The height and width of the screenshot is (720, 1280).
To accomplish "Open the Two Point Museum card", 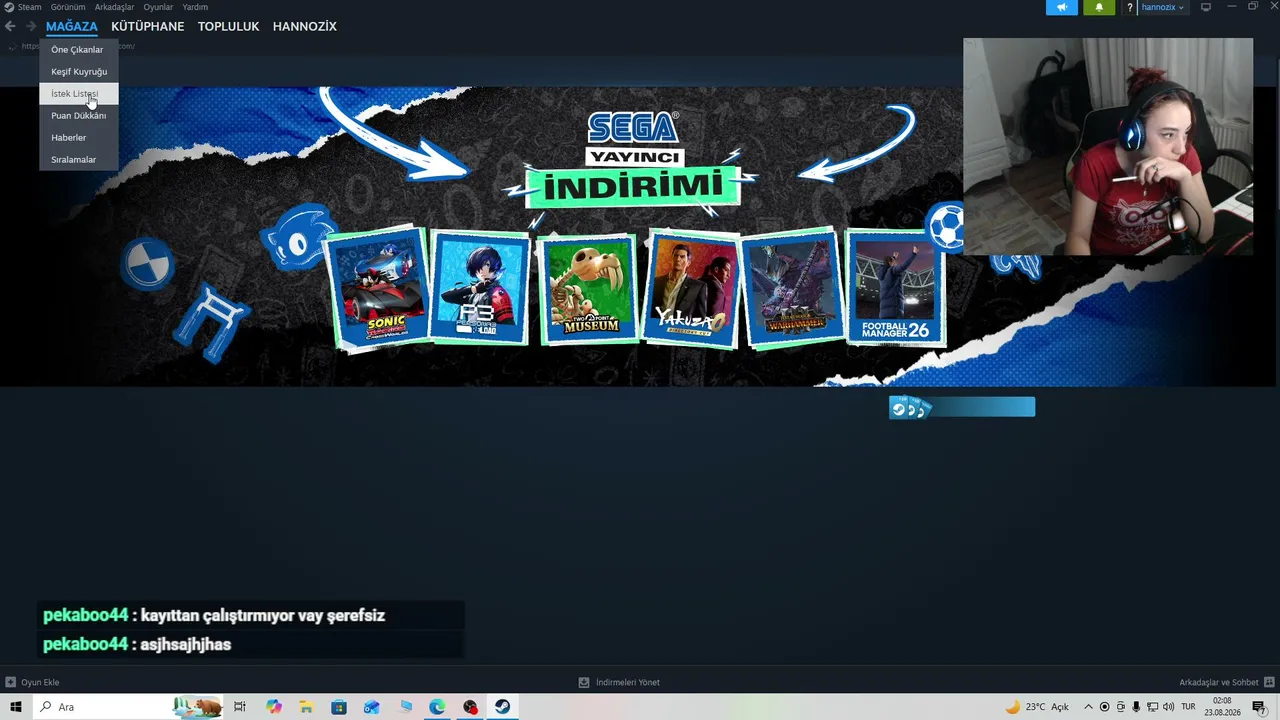I will pyautogui.click(x=589, y=288).
